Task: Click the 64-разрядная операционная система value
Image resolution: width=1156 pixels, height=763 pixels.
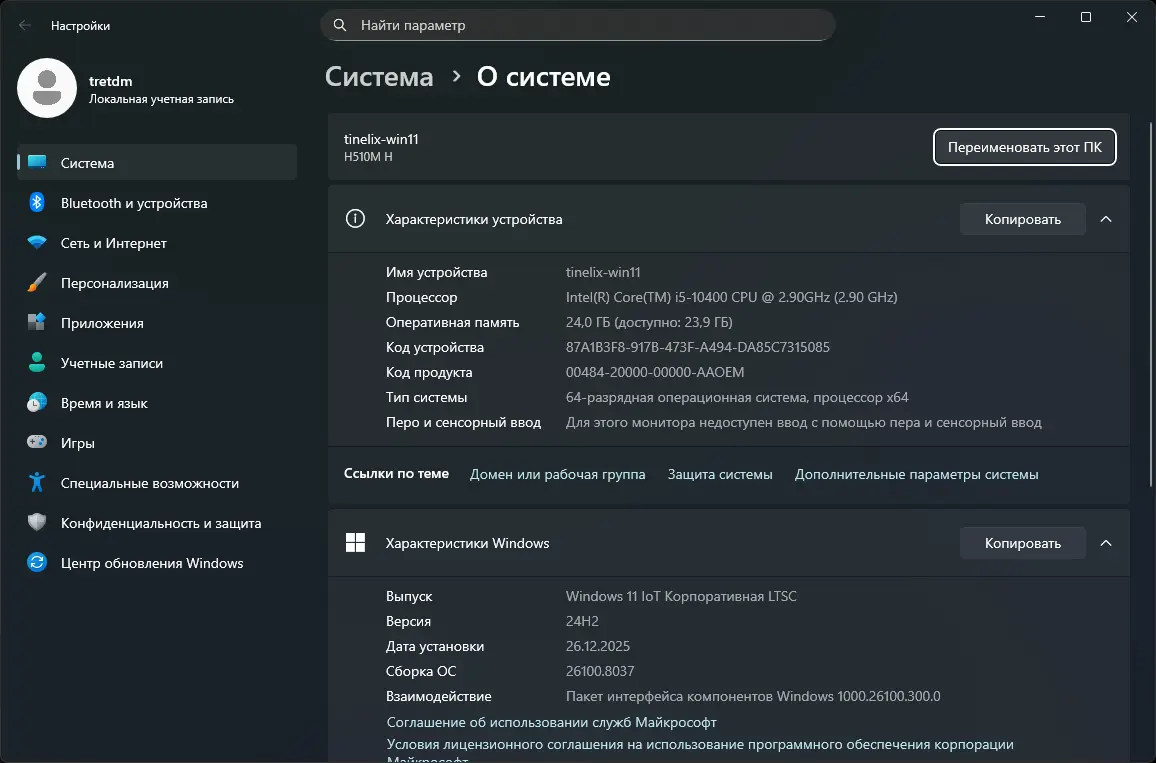Action: 737,397
